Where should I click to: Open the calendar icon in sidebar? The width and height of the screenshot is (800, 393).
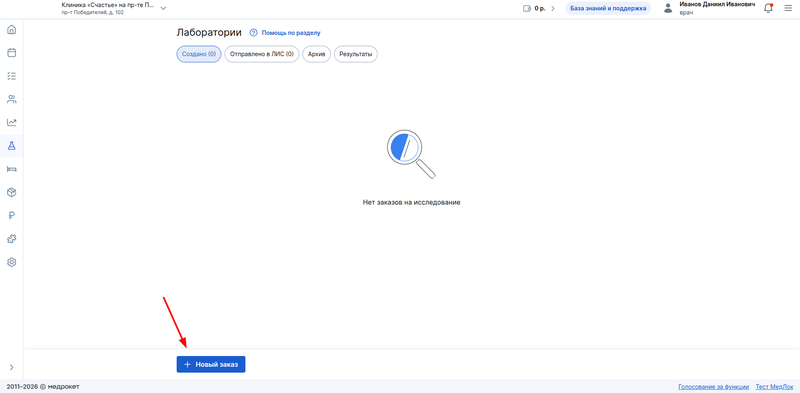11,53
